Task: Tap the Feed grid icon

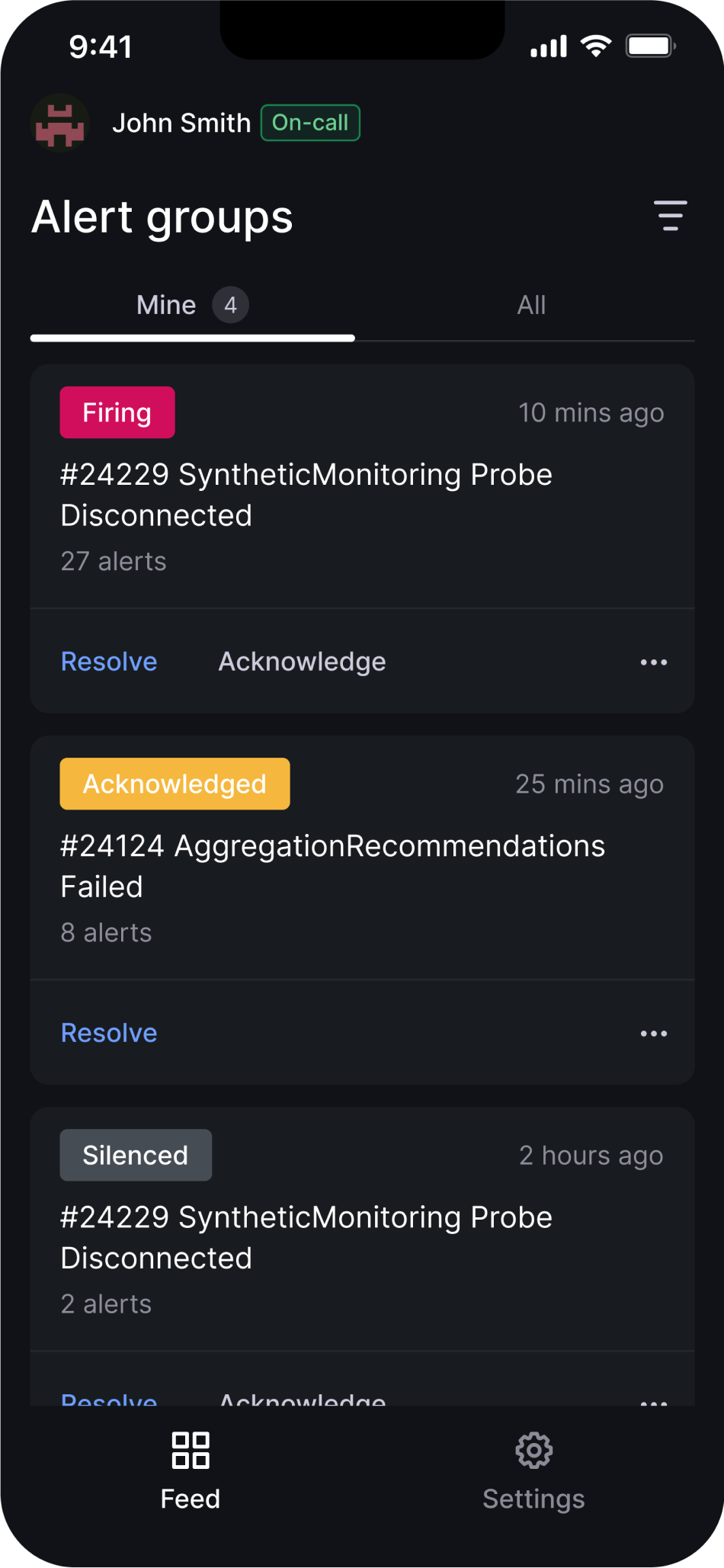Action: click(x=191, y=1450)
